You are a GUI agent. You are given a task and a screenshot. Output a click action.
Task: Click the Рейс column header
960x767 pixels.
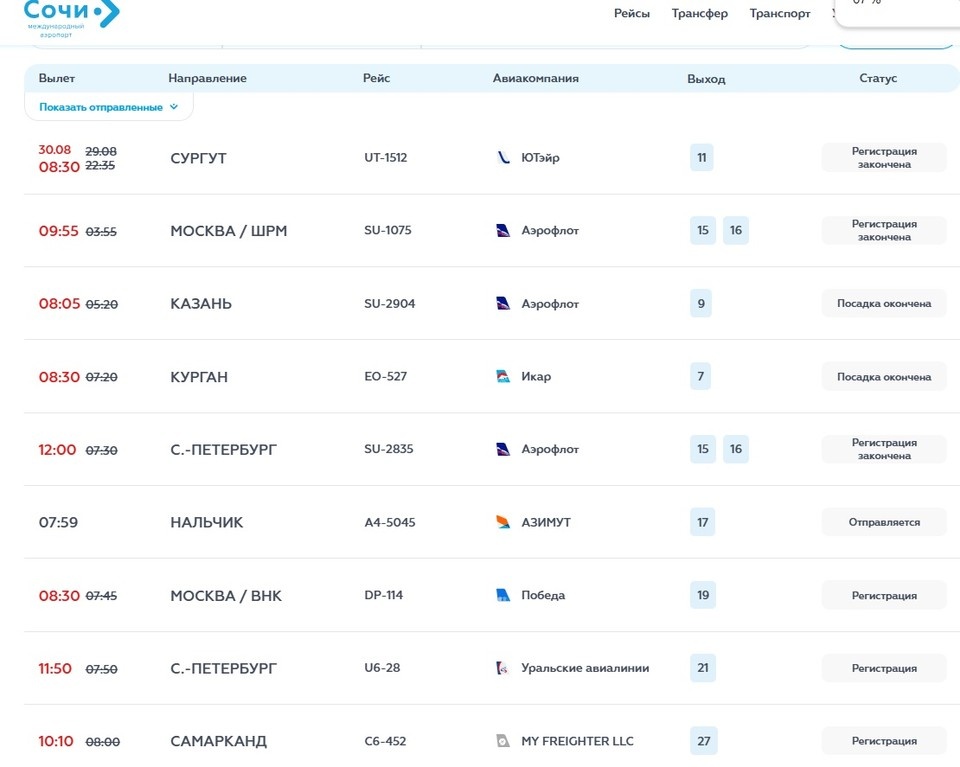point(377,78)
